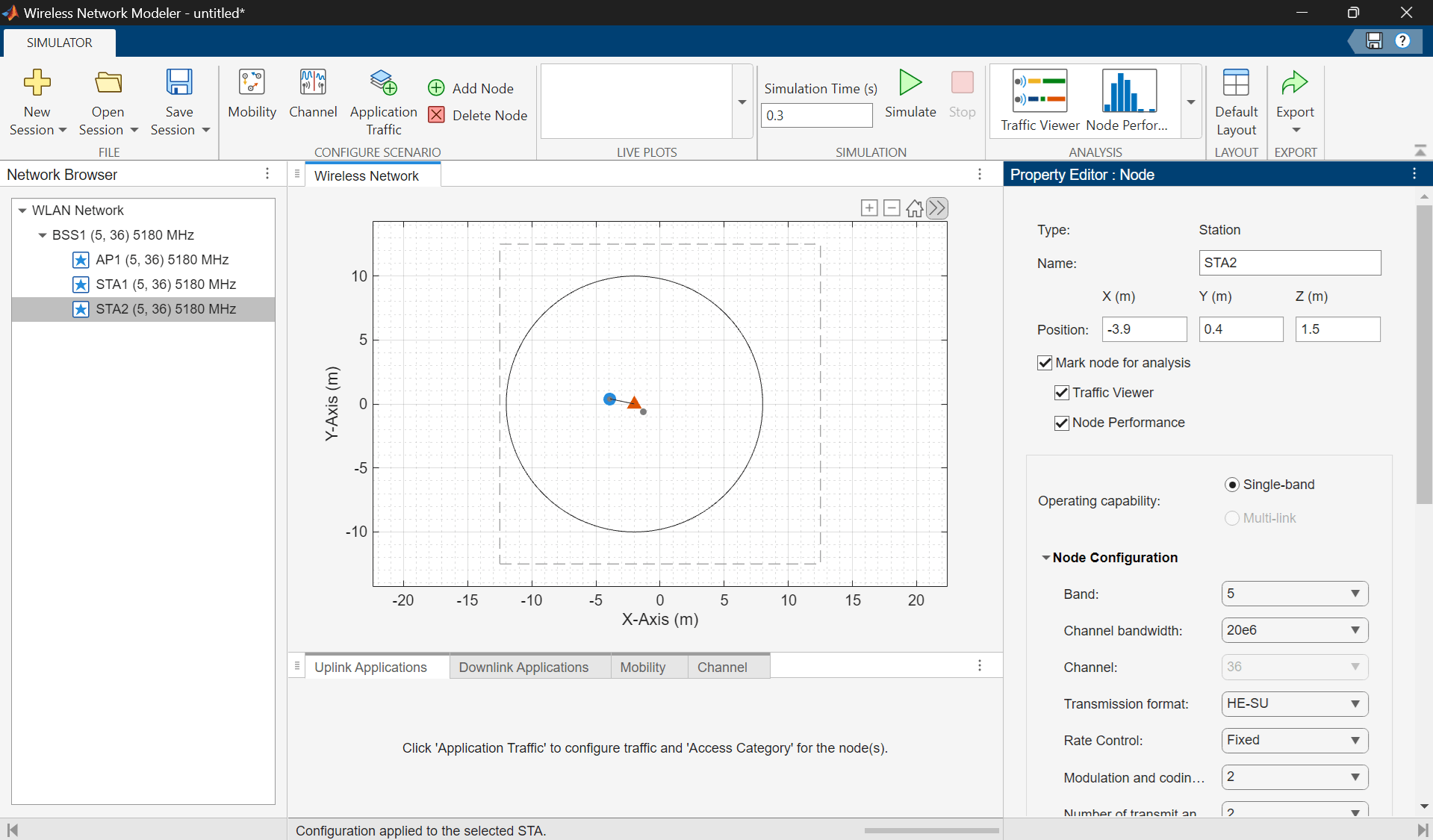Click the Delete Node button
Viewport: 1433px width, 840px height.
click(478, 115)
